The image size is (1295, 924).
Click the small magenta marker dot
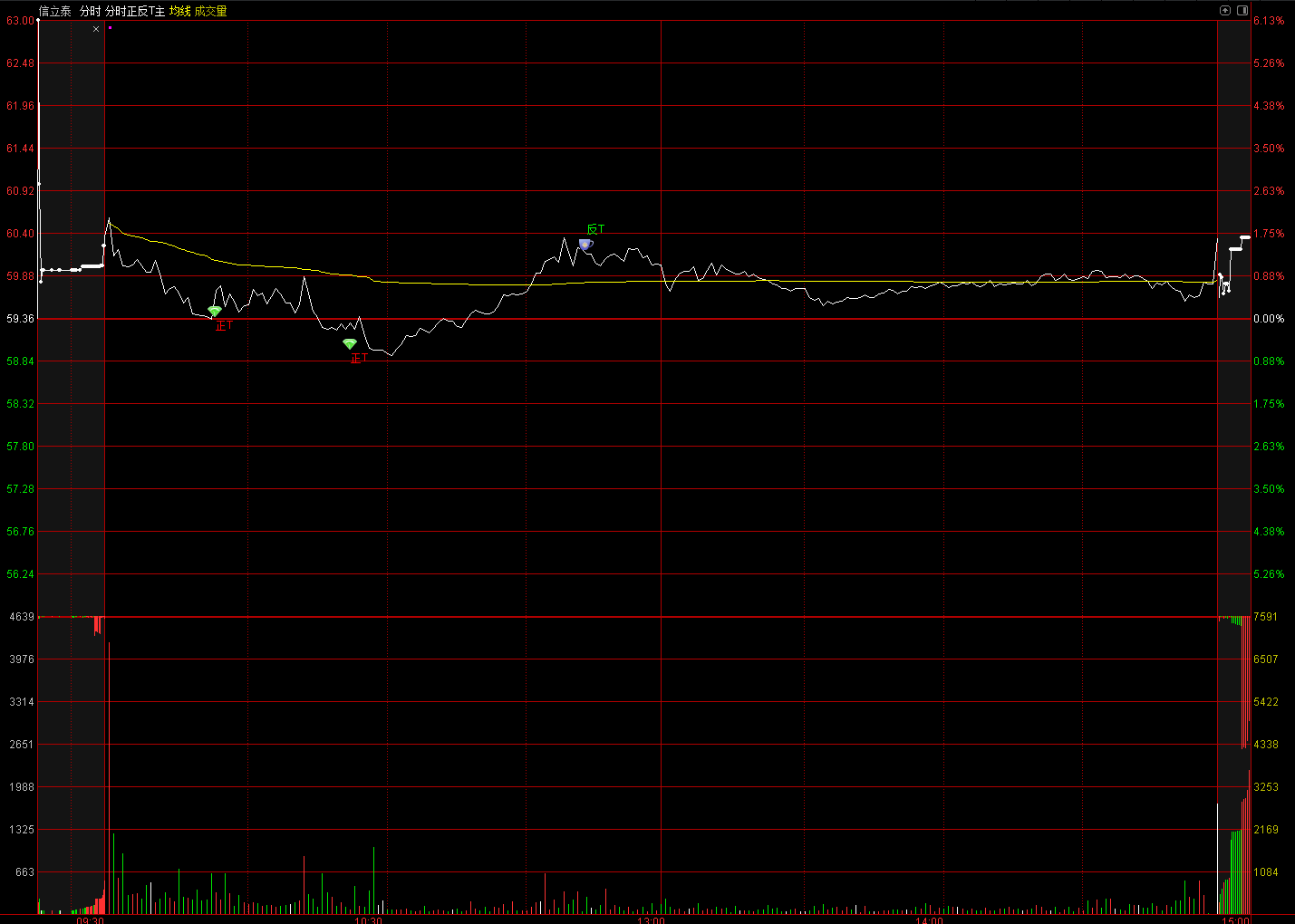[110, 27]
